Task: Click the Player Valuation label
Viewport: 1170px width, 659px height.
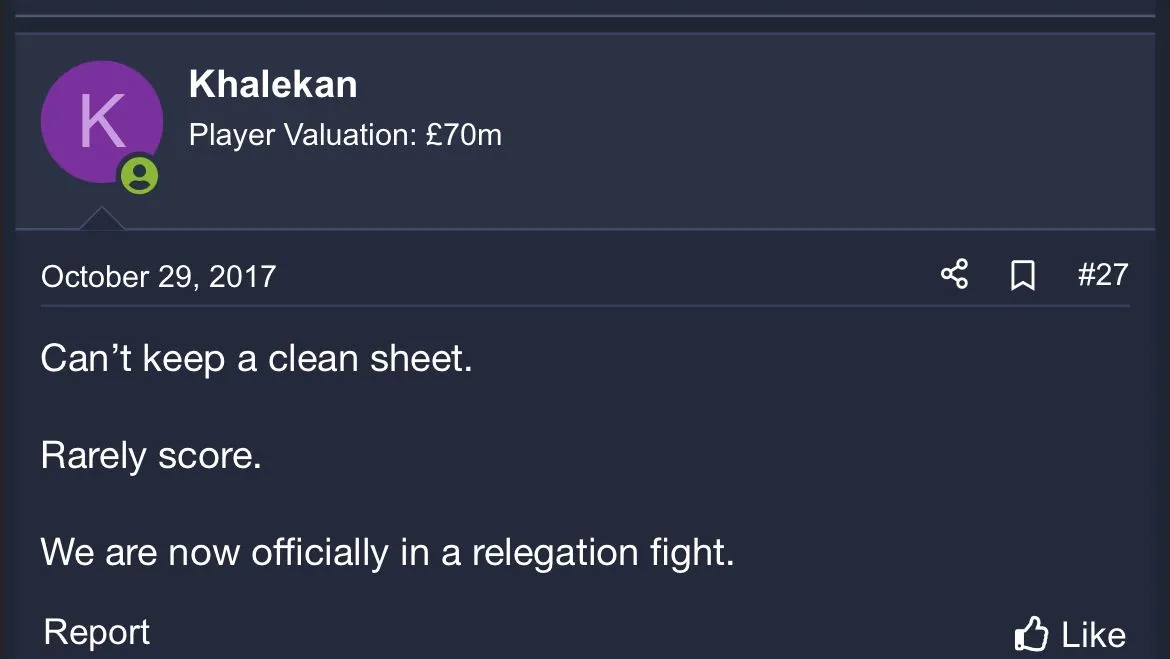Action: 300,135
